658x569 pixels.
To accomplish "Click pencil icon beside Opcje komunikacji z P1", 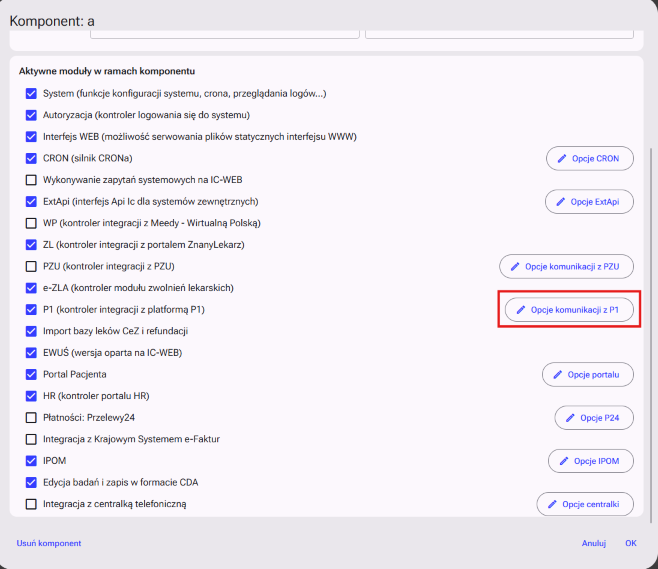I will [520, 310].
